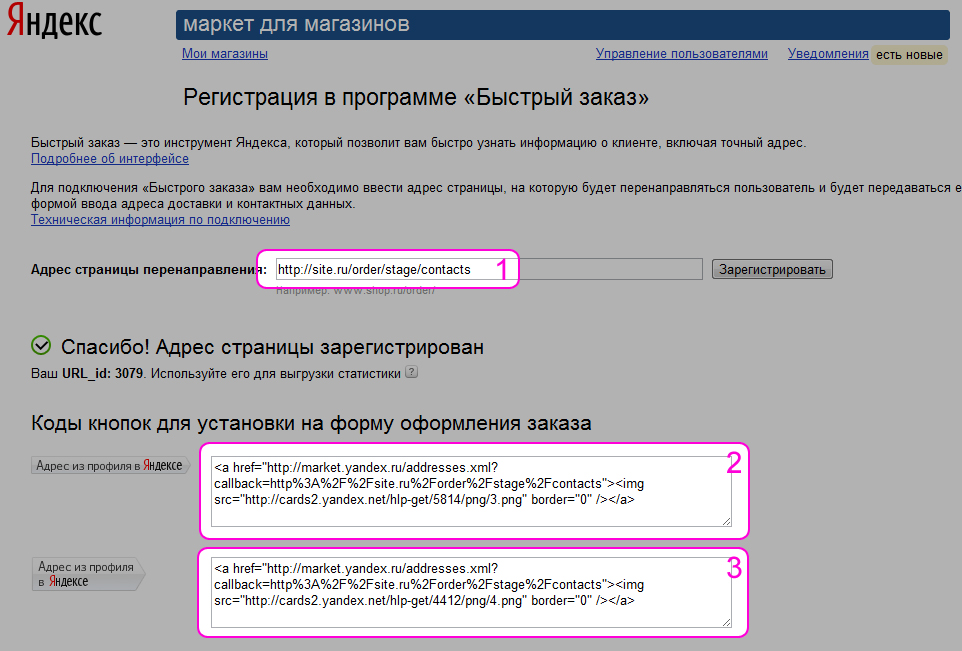The height and width of the screenshot is (651, 962).
Task: Open the Уведомления link
Action: 828,54
